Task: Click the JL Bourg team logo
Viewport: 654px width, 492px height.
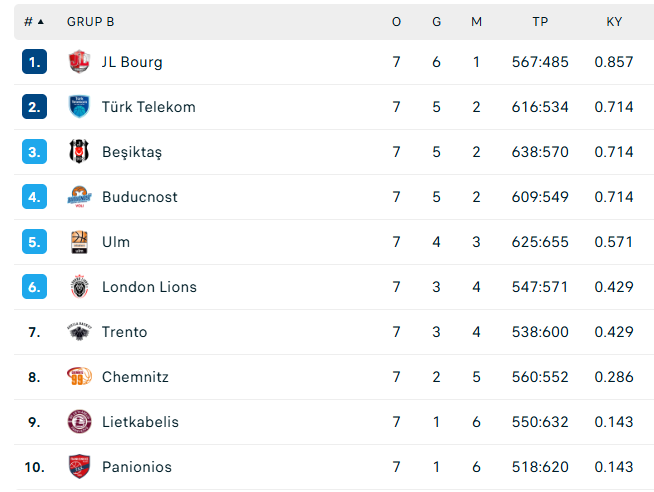Action: click(x=79, y=62)
